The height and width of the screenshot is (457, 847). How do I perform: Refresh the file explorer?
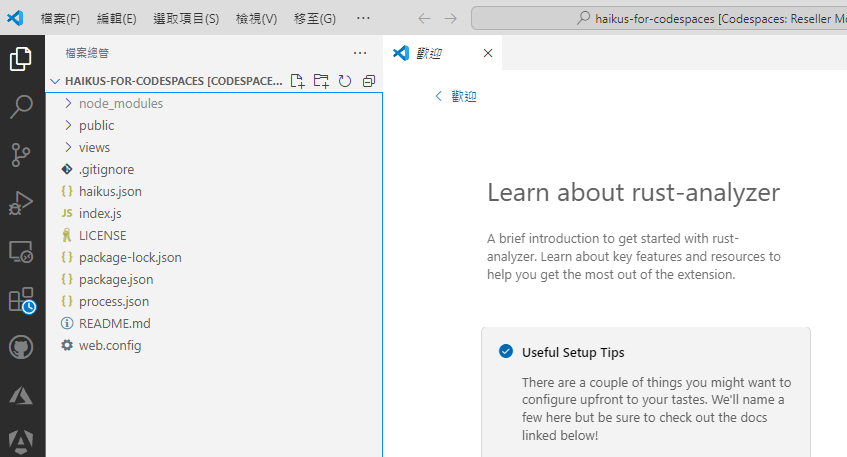click(x=345, y=81)
